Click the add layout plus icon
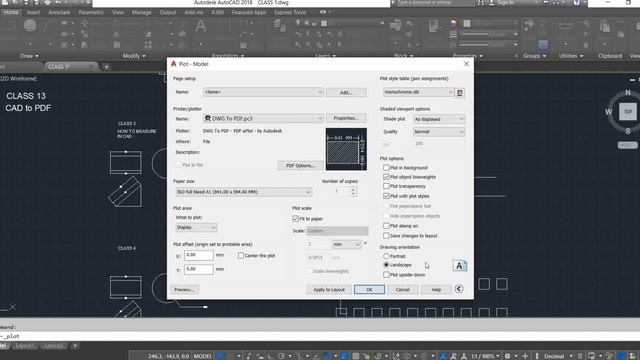Screen dimensions: 640x360 click(x=75, y=346)
